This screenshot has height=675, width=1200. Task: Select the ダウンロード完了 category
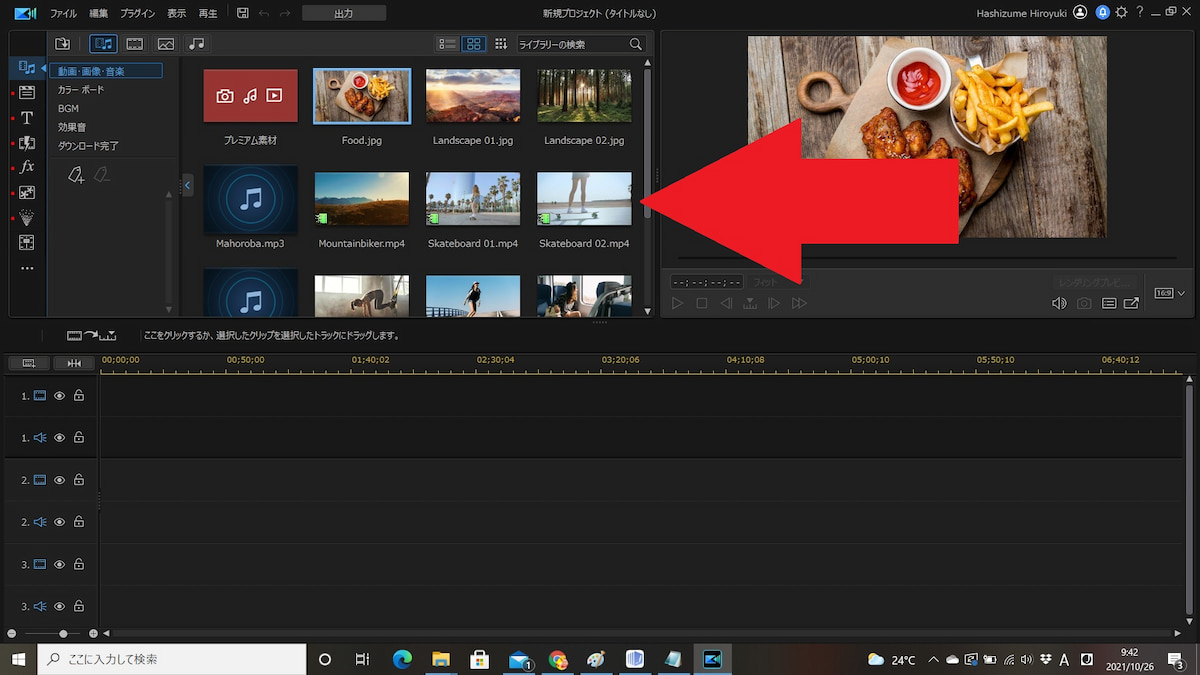point(88,146)
